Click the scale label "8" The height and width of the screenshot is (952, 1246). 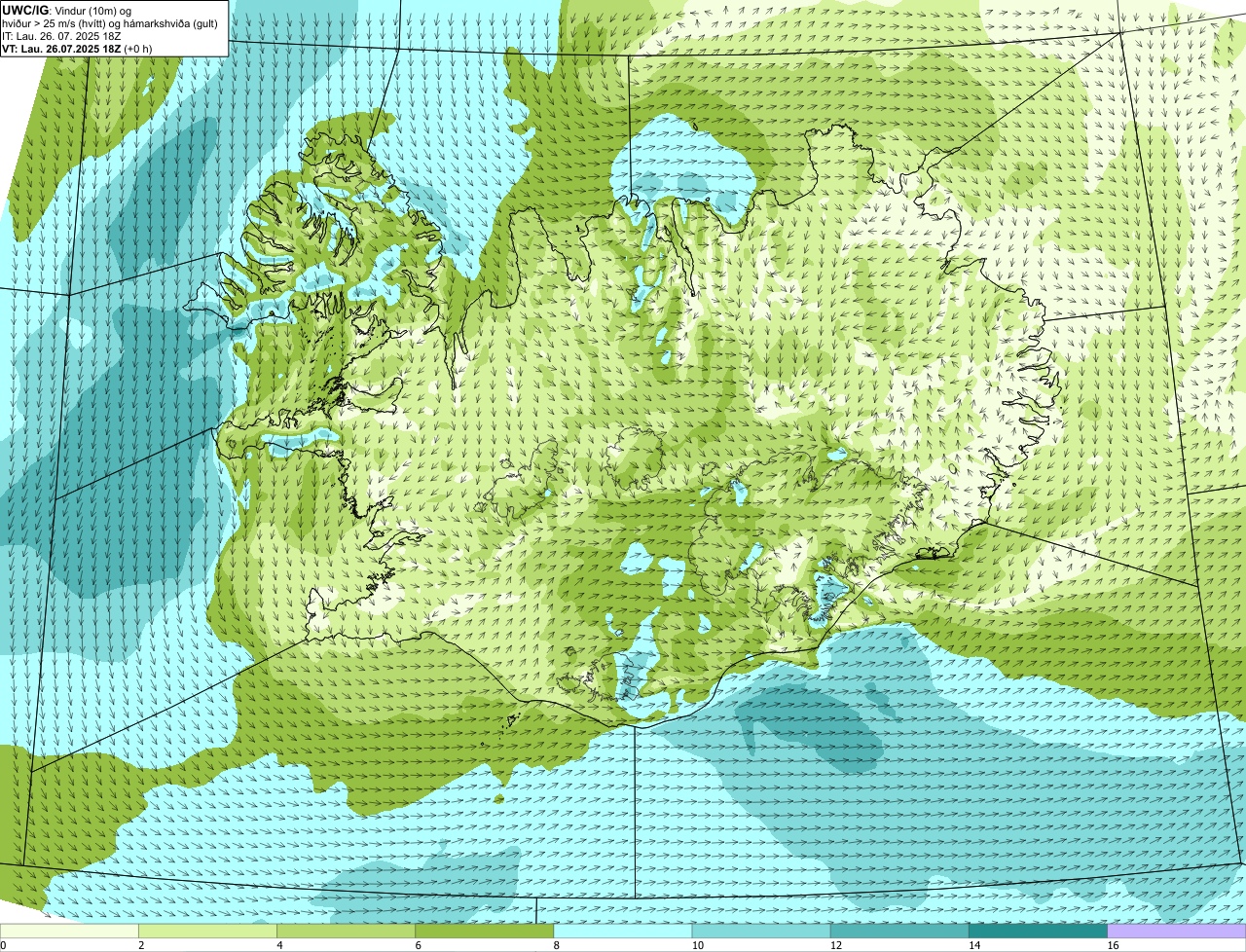[556, 945]
